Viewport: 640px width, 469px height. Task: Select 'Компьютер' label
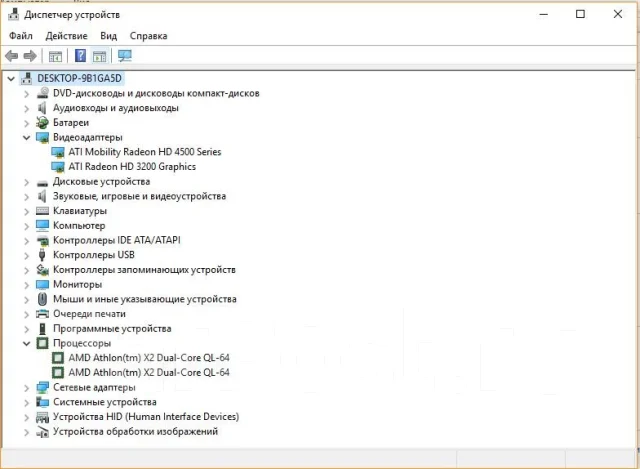coord(79,225)
